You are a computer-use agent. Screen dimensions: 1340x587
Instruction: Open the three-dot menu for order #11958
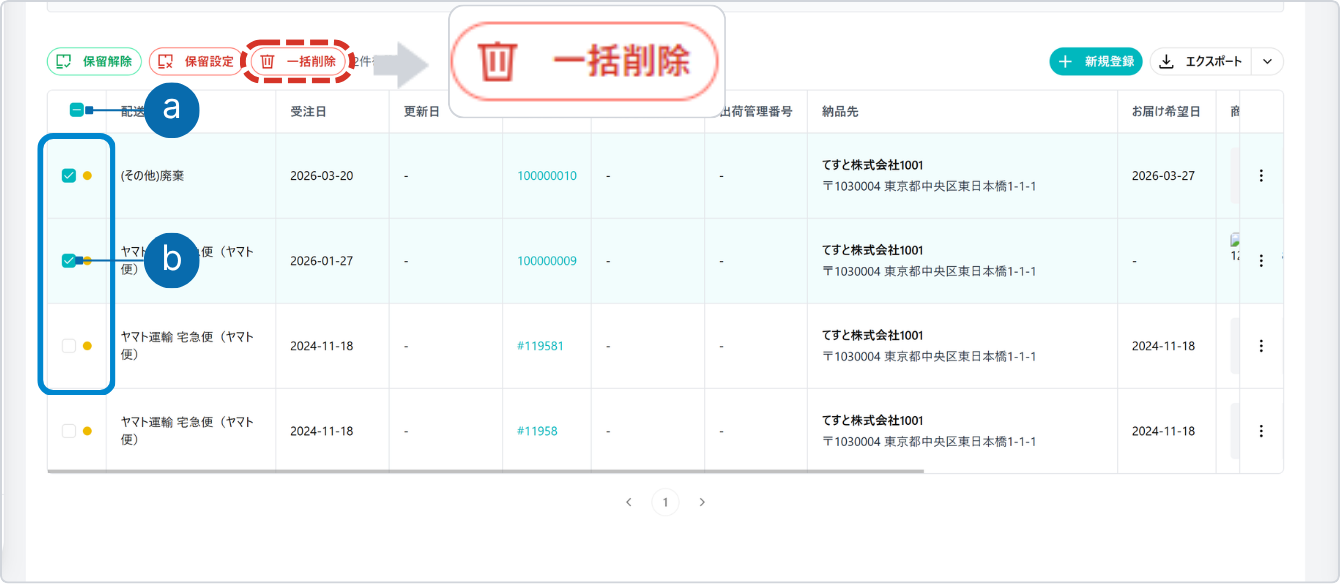[1261, 431]
